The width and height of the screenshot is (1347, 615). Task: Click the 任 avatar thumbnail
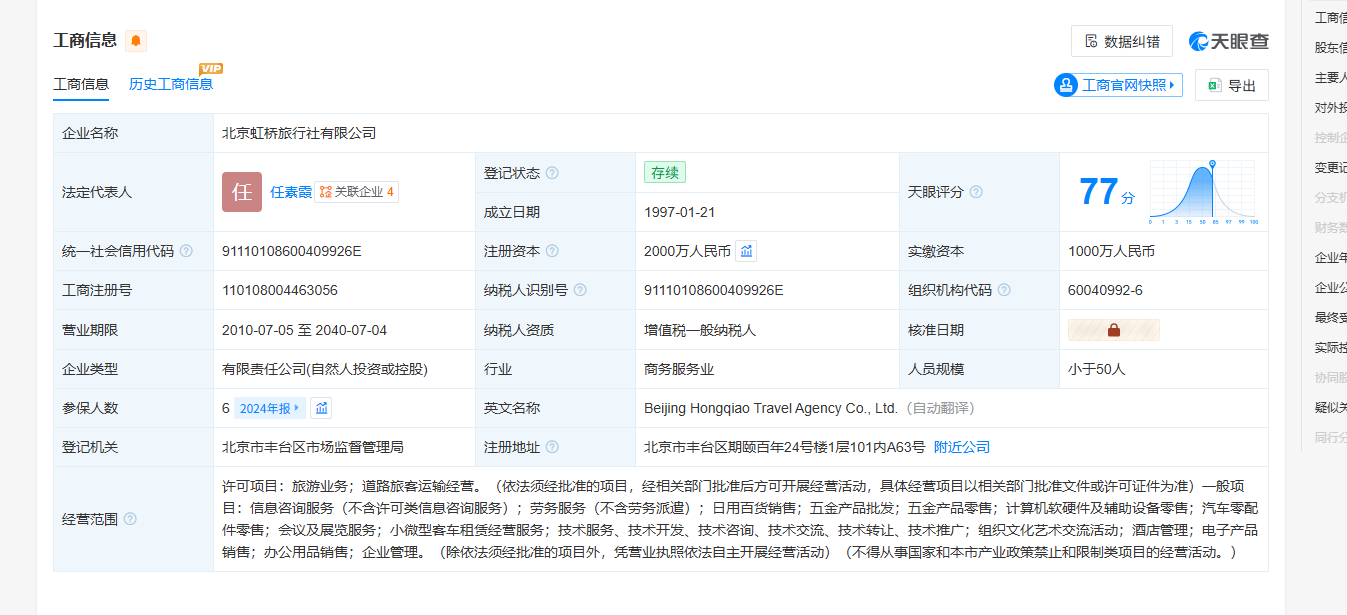[242, 192]
